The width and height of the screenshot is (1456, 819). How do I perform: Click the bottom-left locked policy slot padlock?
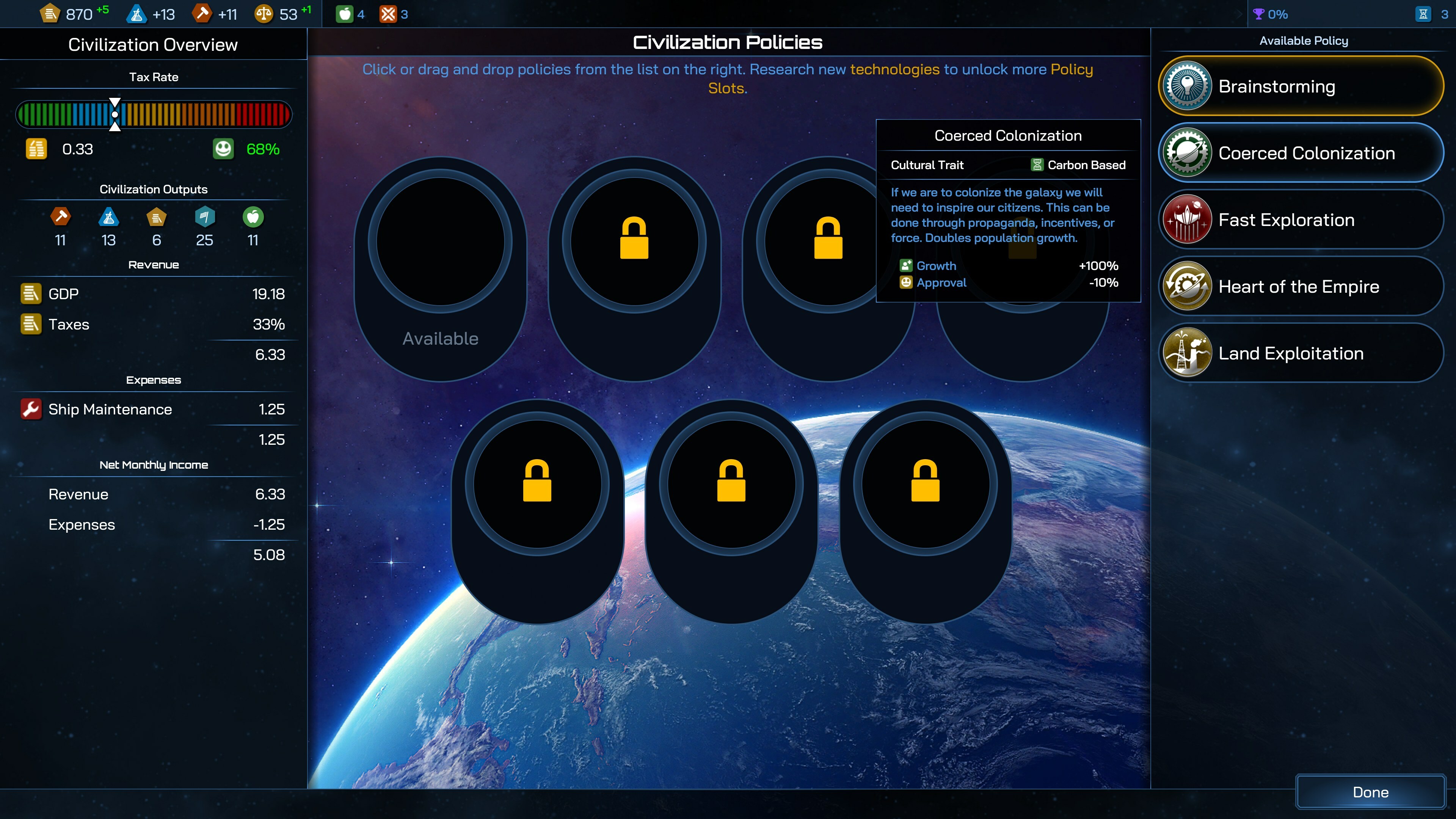pyautogui.click(x=537, y=481)
